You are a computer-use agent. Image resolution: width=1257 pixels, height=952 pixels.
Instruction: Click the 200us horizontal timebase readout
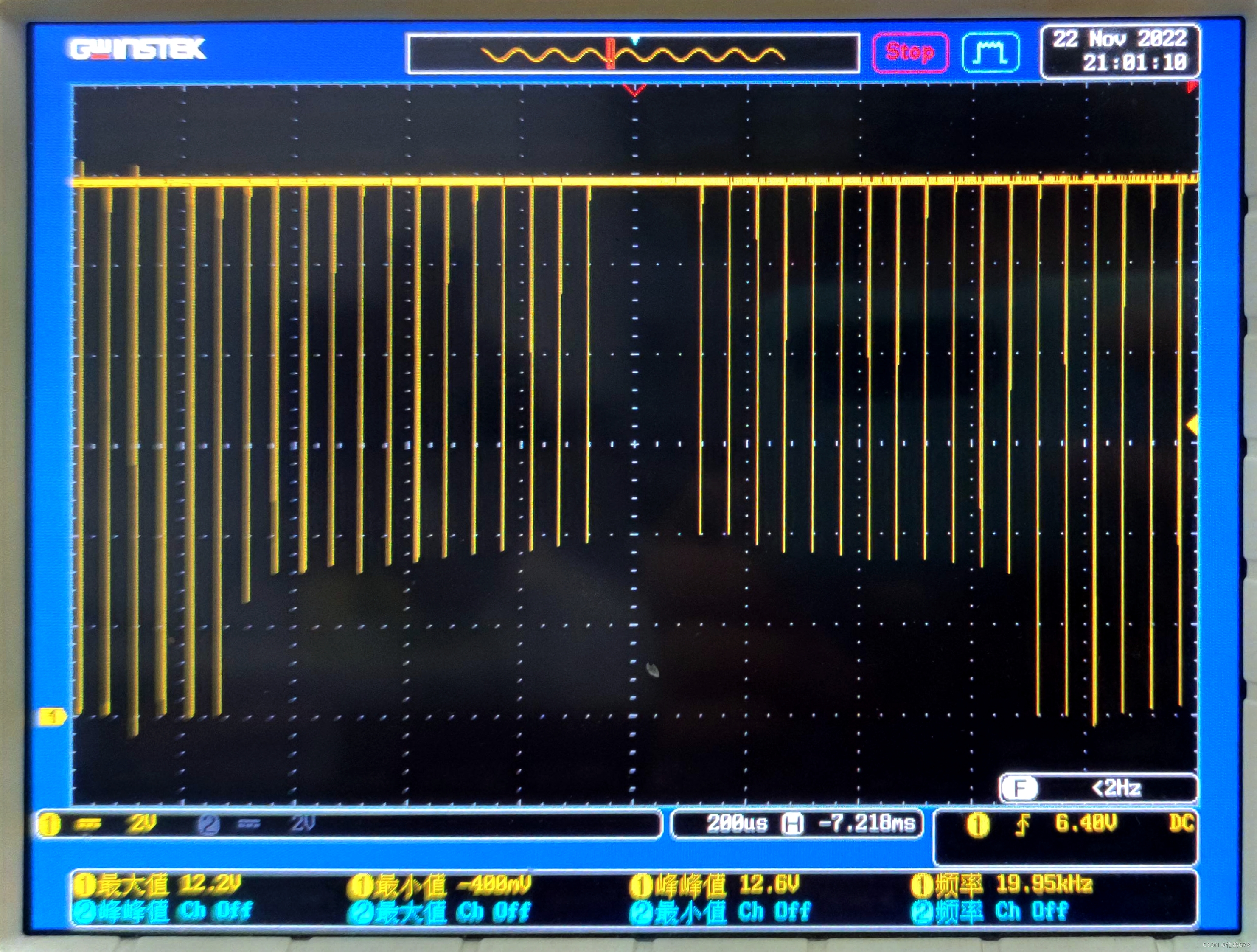(736, 823)
